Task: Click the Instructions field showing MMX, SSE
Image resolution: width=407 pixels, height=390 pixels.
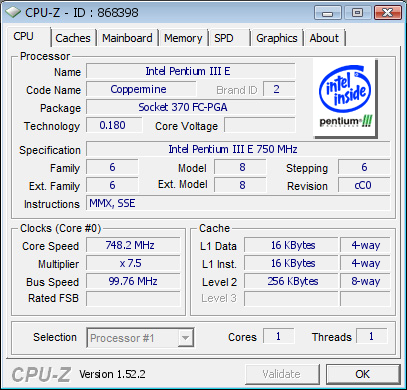Action: click(x=238, y=203)
